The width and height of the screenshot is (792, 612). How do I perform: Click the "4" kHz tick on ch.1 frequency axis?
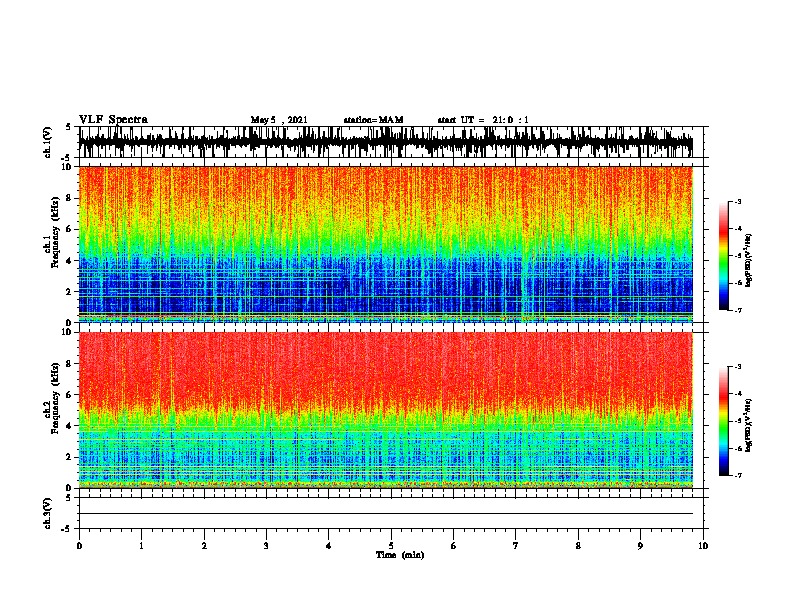[x=69, y=261]
